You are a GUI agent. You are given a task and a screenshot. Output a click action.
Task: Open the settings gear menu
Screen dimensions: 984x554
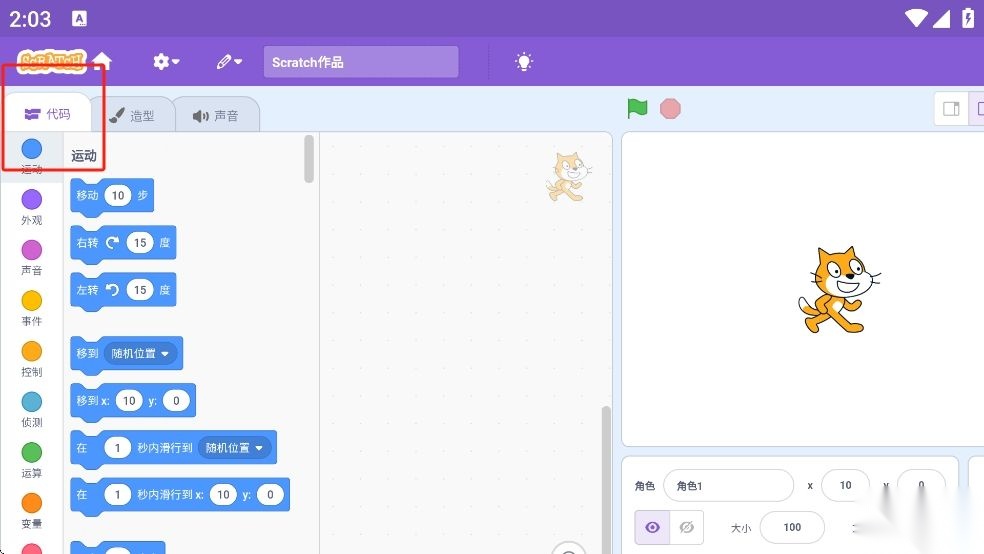166,61
